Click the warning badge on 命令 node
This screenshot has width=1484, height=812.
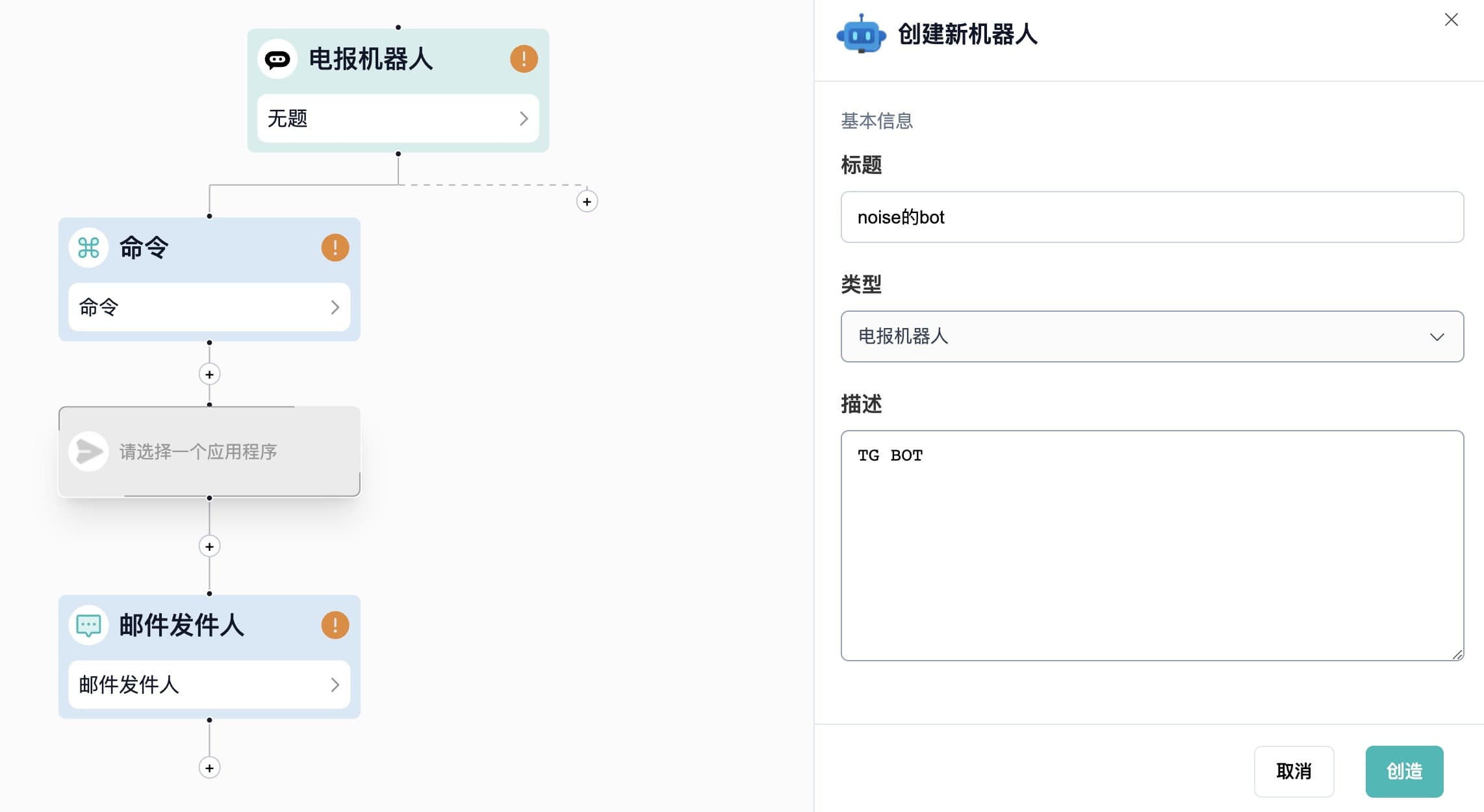coord(335,247)
